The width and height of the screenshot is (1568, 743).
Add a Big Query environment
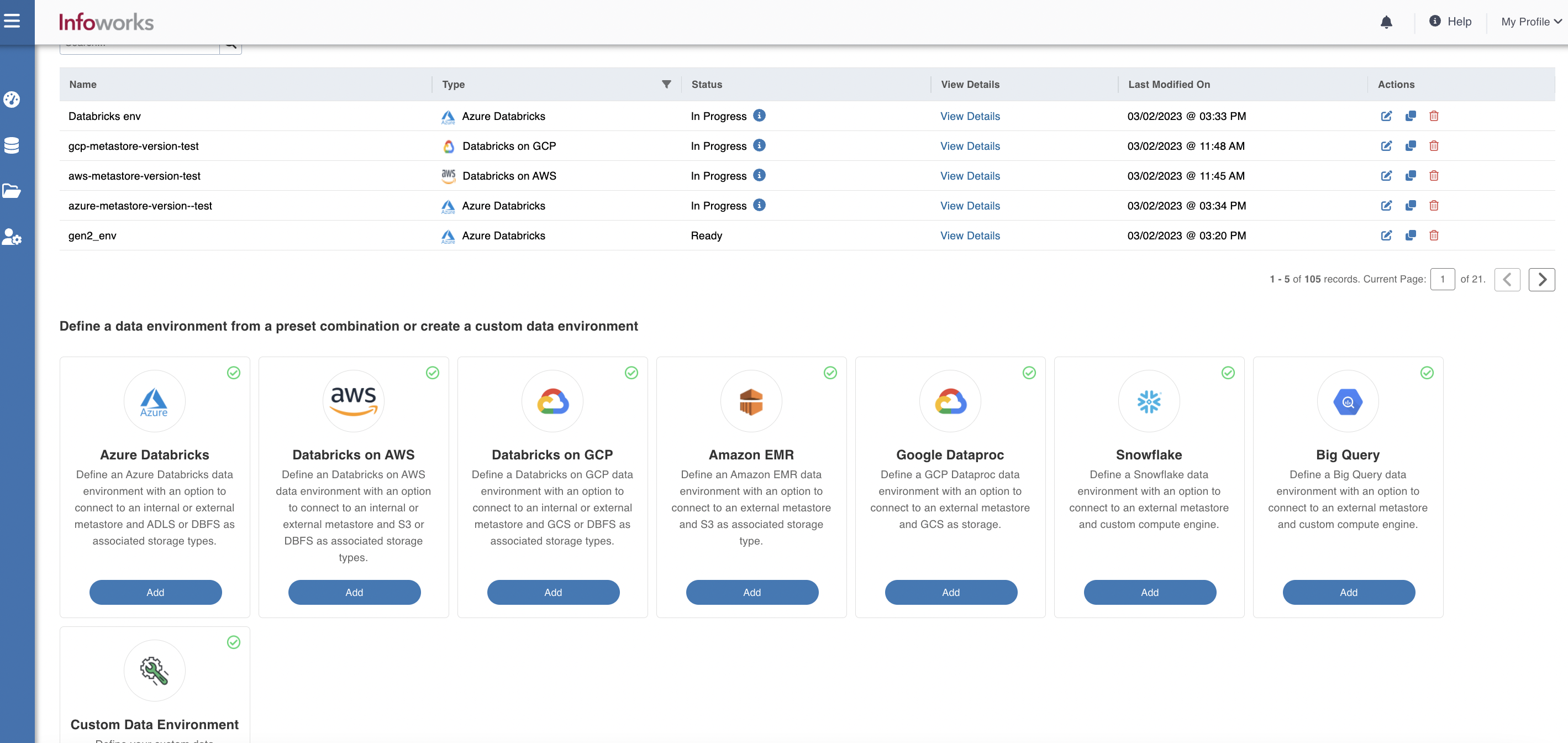pyautogui.click(x=1348, y=592)
